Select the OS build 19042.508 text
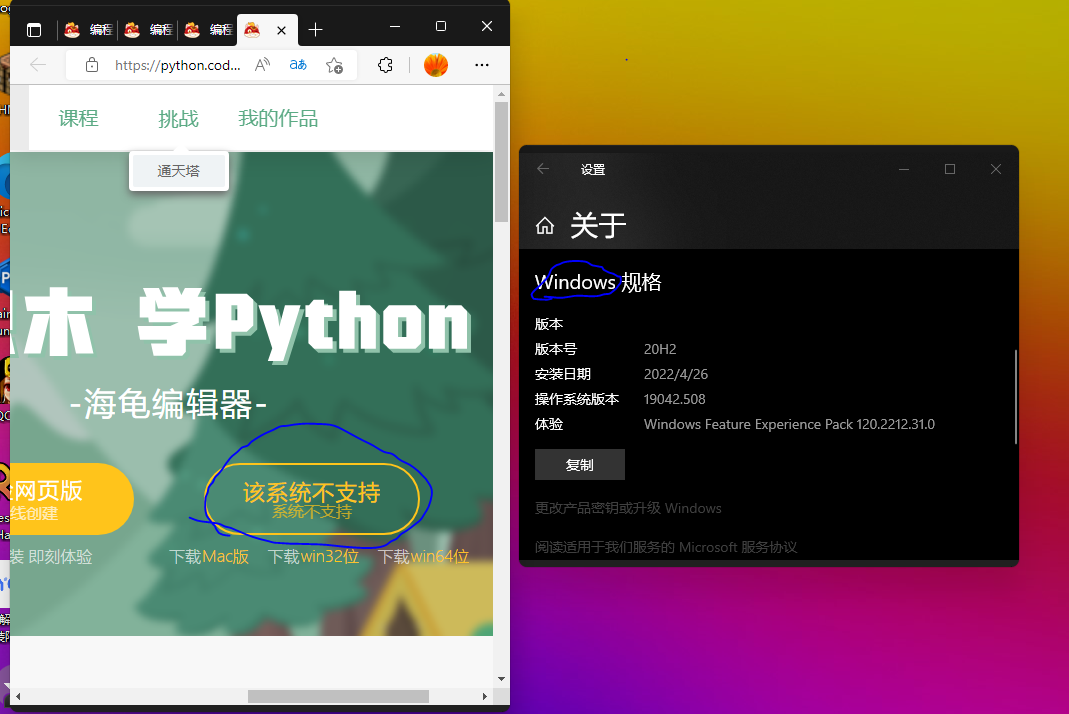The height and width of the screenshot is (714, 1069). click(674, 399)
